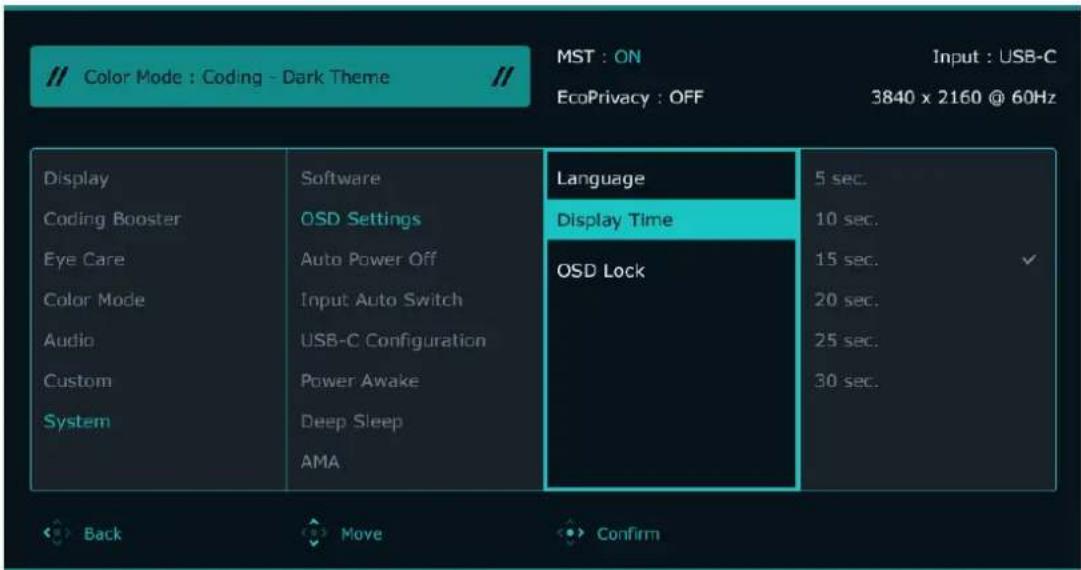The image size is (1081, 570).
Task: Select the Eye Care category
Action: pyautogui.click(x=84, y=260)
